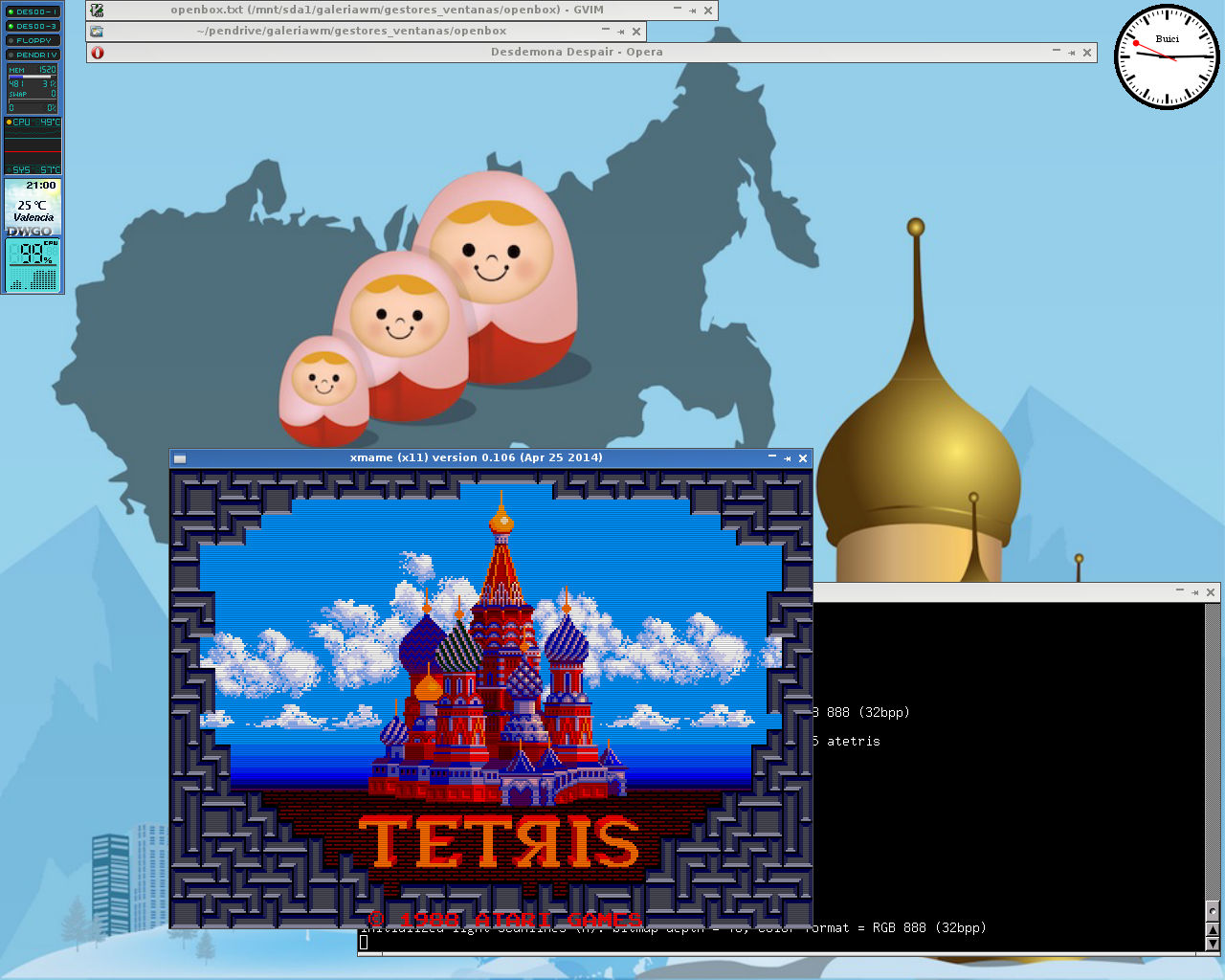Image resolution: width=1225 pixels, height=980 pixels.
Task: Click the DWGO logo on weather dockapp
Action: coord(30,231)
